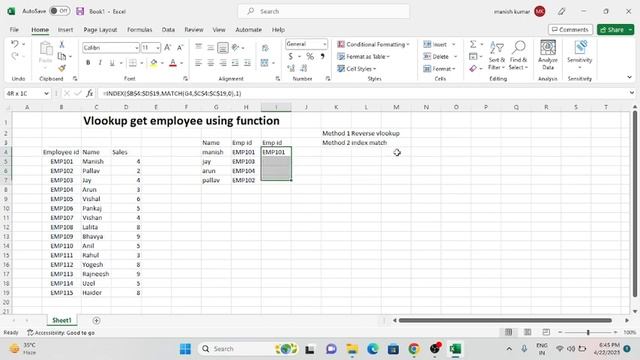Click the Cut scissors icon
This screenshot has width=640, height=360.
(x=62, y=44)
